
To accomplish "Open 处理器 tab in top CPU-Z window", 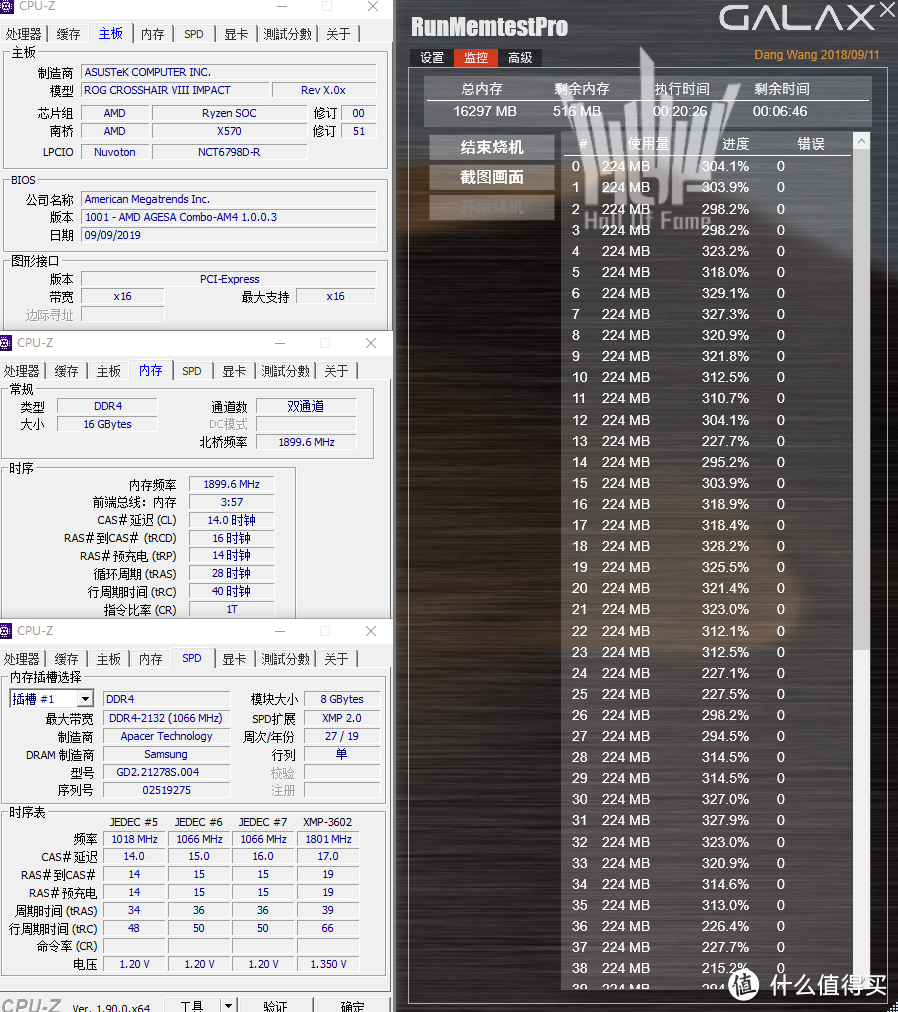I will click(x=23, y=34).
